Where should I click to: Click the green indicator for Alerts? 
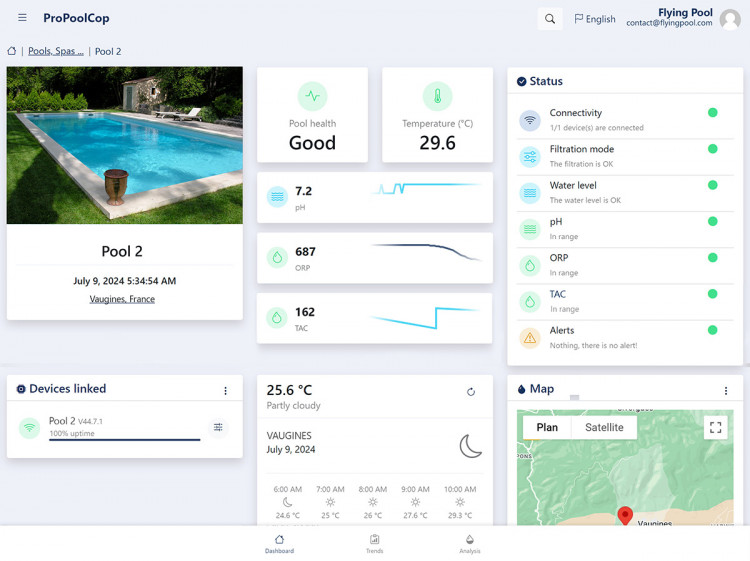[712, 330]
